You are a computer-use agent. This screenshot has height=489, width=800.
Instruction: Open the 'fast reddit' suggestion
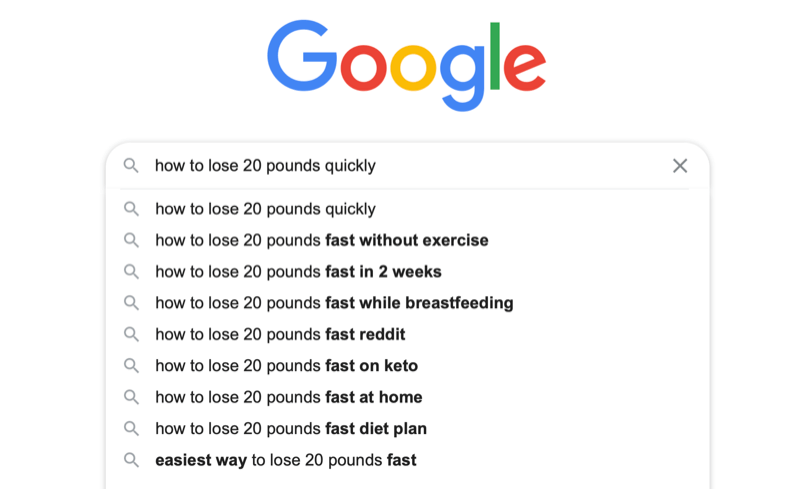407,334
